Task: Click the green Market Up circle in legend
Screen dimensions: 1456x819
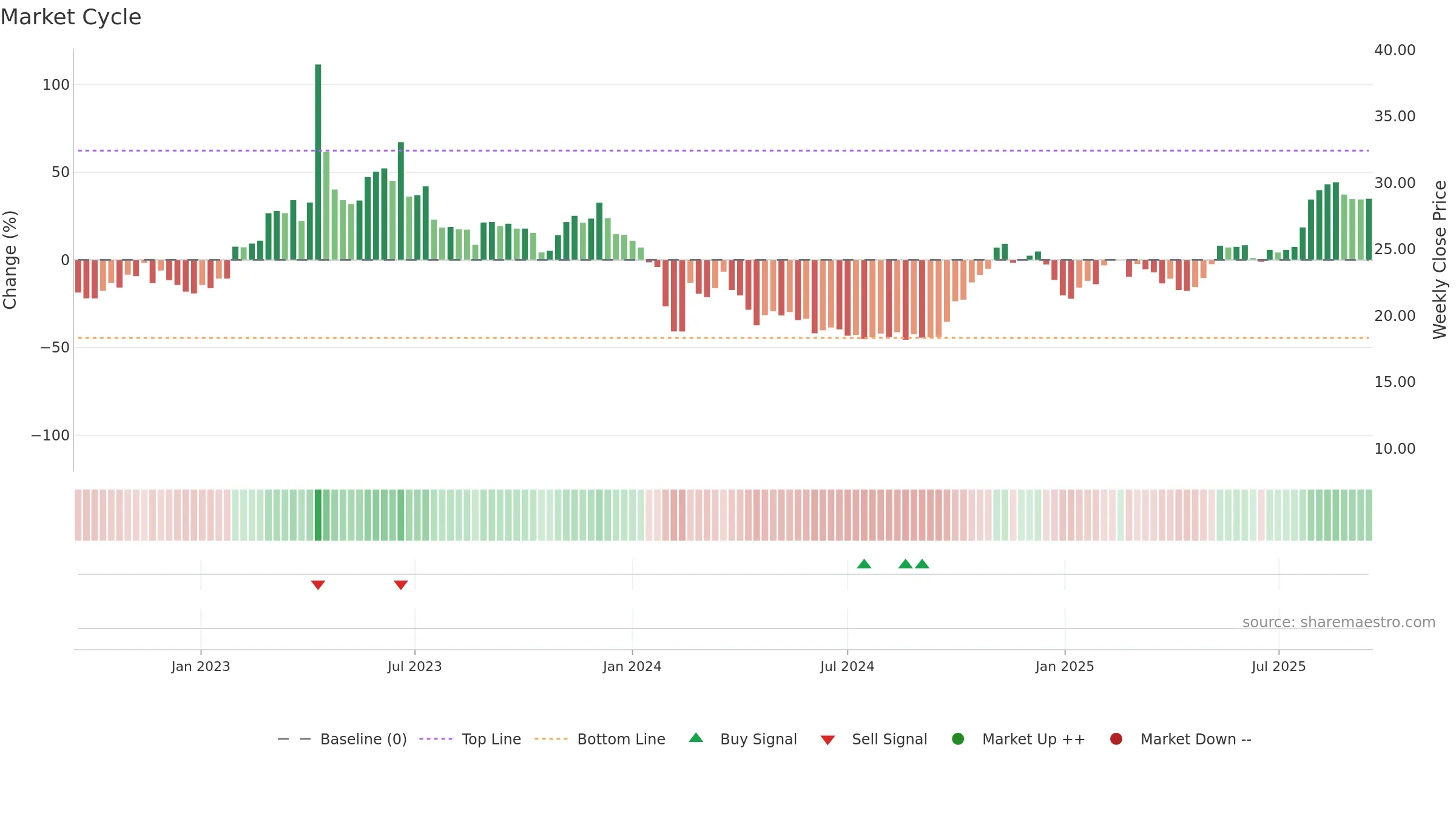Action: coord(958,739)
